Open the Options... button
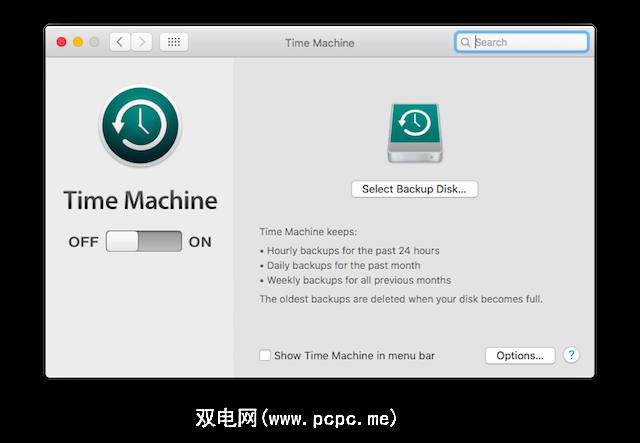Image resolution: width=640 pixels, height=443 pixels. [520, 356]
